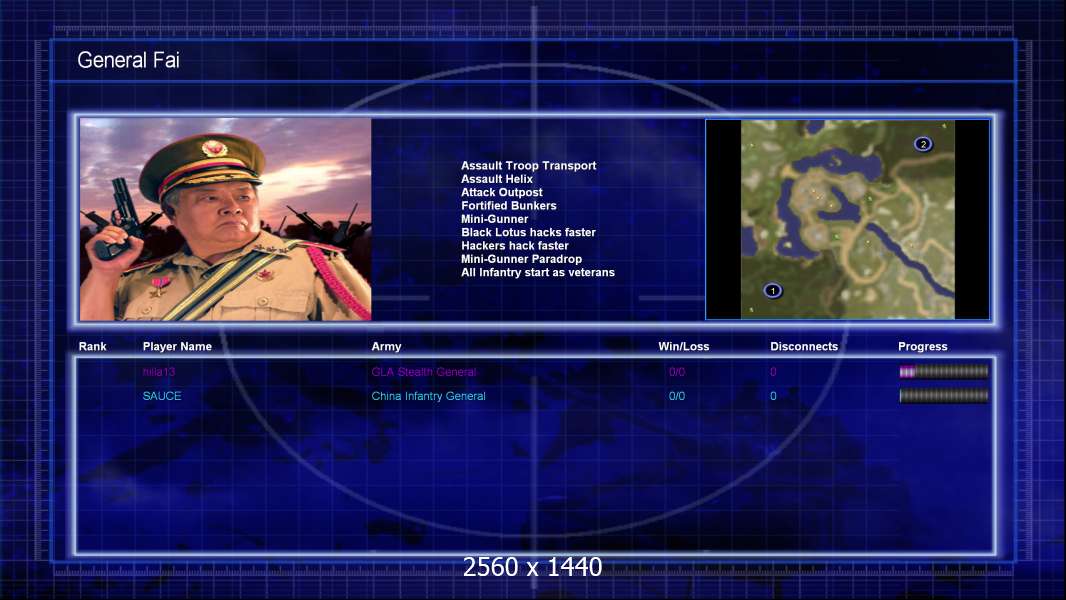1066x600 pixels.
Task: Select player name hila13
Action: click(158, 372)
